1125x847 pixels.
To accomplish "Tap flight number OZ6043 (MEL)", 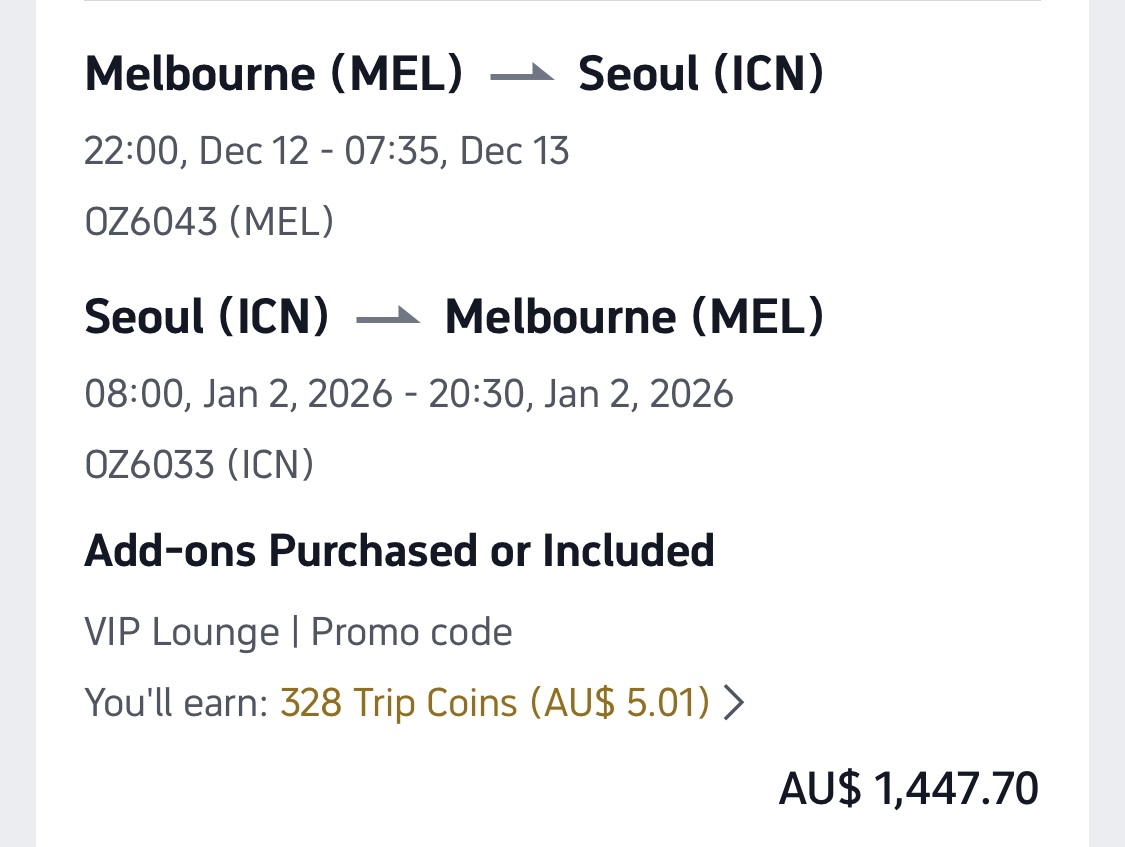I will click(209, 222).
